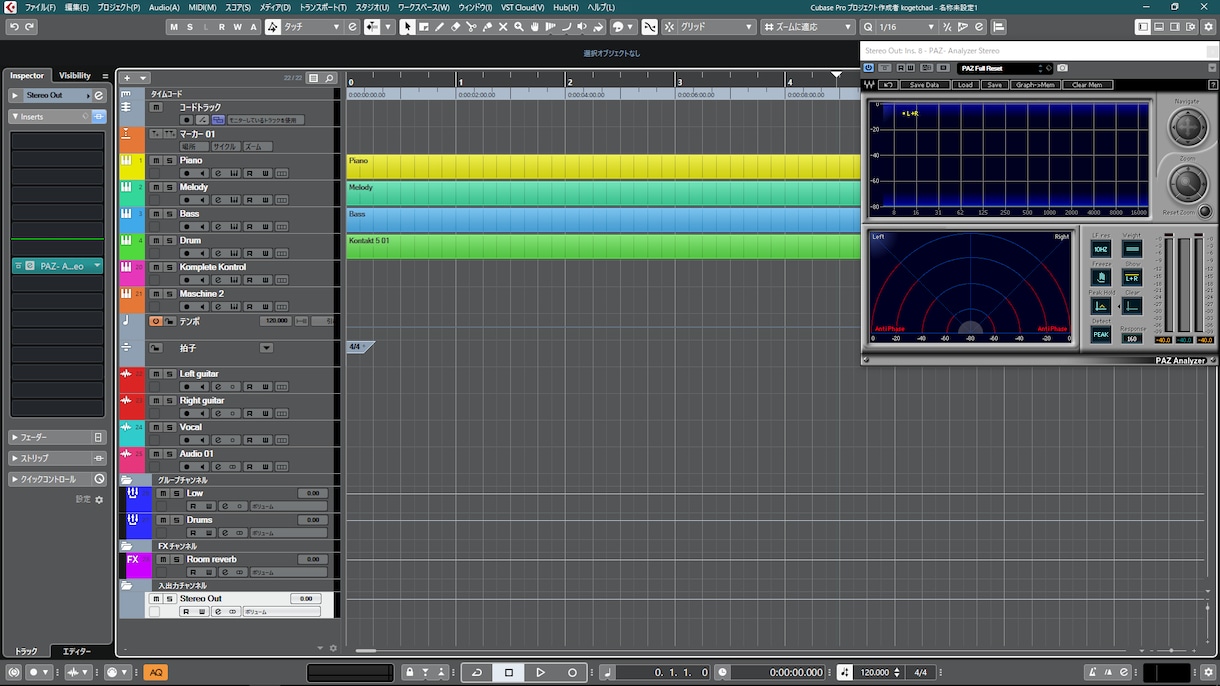Viewport: 1220px width, 686px height.
Task: Click the Undo arrow in toolbar
Action: 14,27
